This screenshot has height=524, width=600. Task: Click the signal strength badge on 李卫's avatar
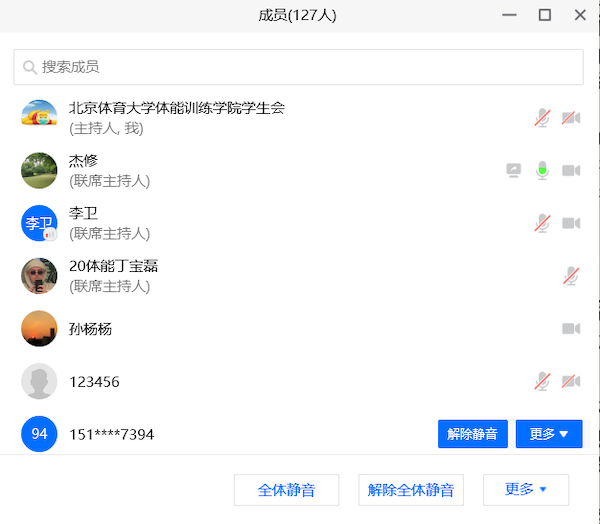coord(50,234)
